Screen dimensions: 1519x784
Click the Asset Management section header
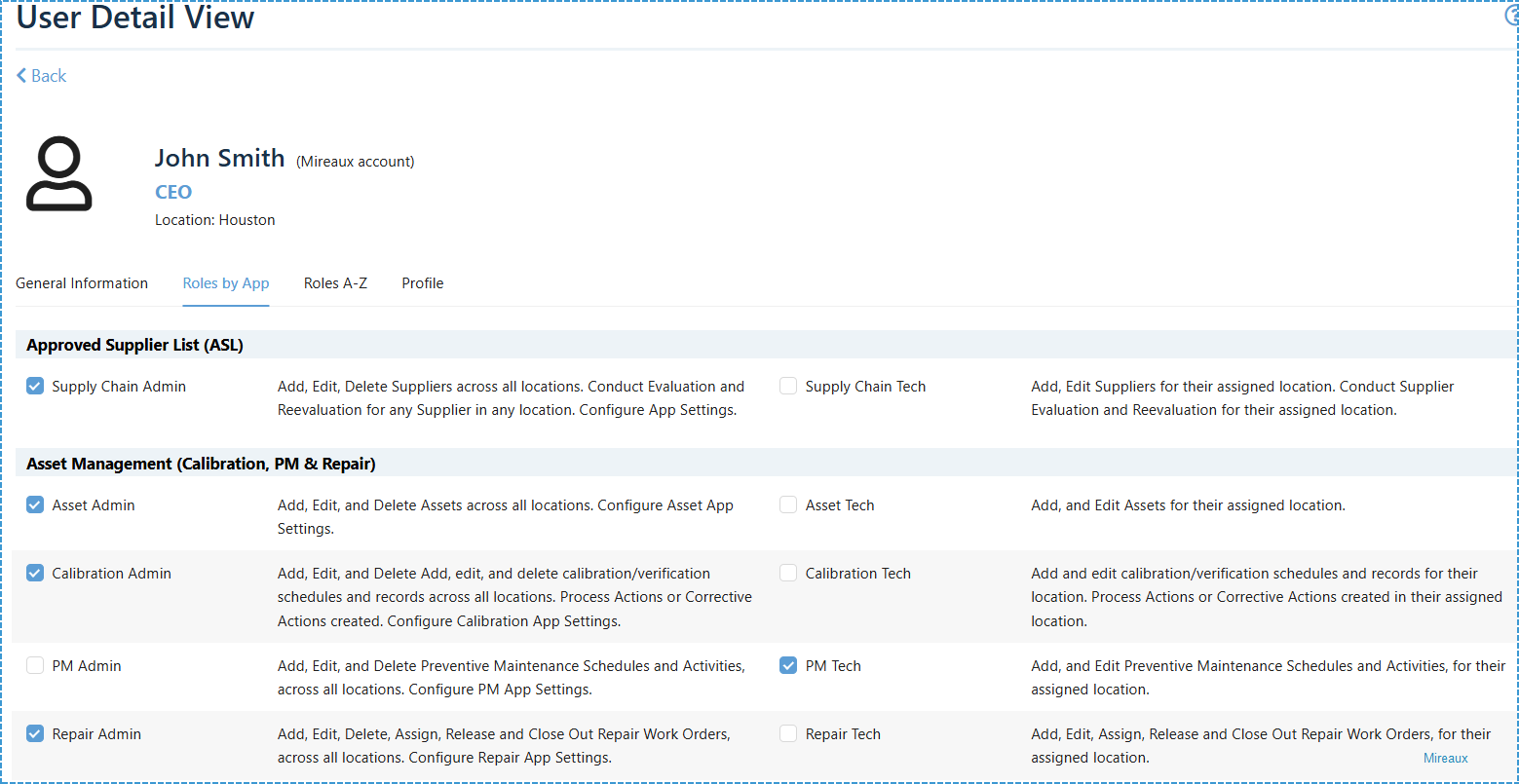tap(201, 464)
